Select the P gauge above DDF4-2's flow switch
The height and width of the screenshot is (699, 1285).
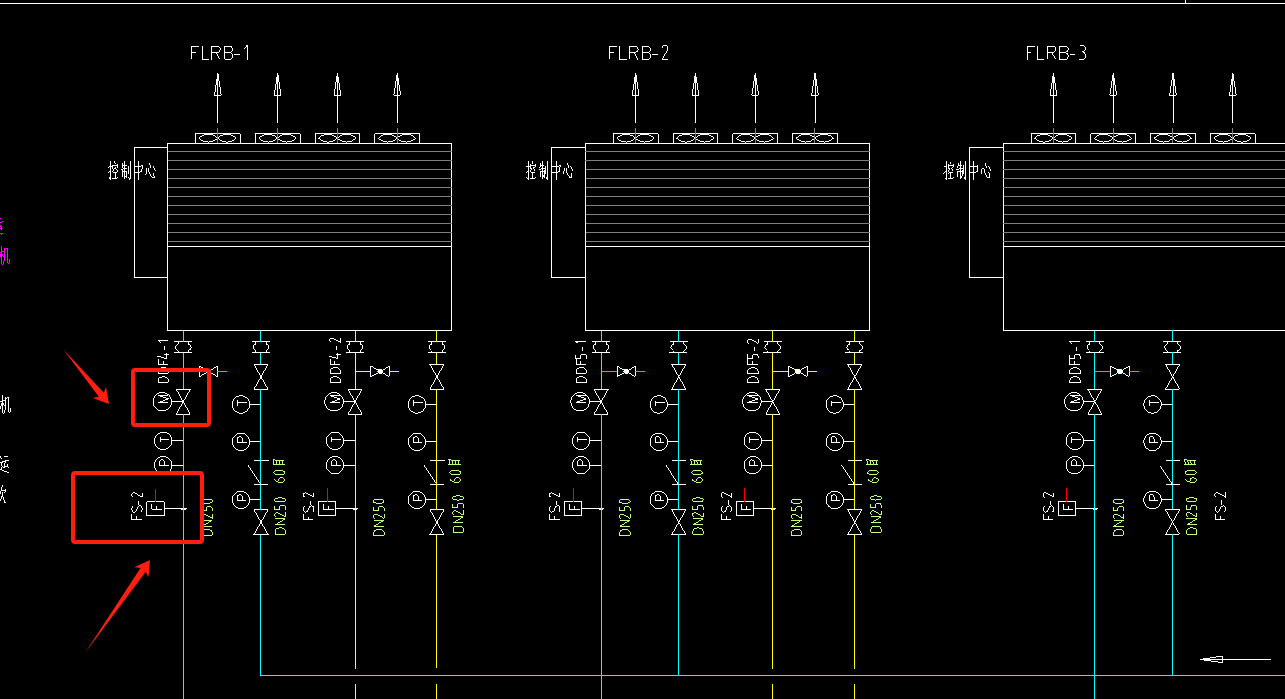pyautogui.click(x=335, y=464)
